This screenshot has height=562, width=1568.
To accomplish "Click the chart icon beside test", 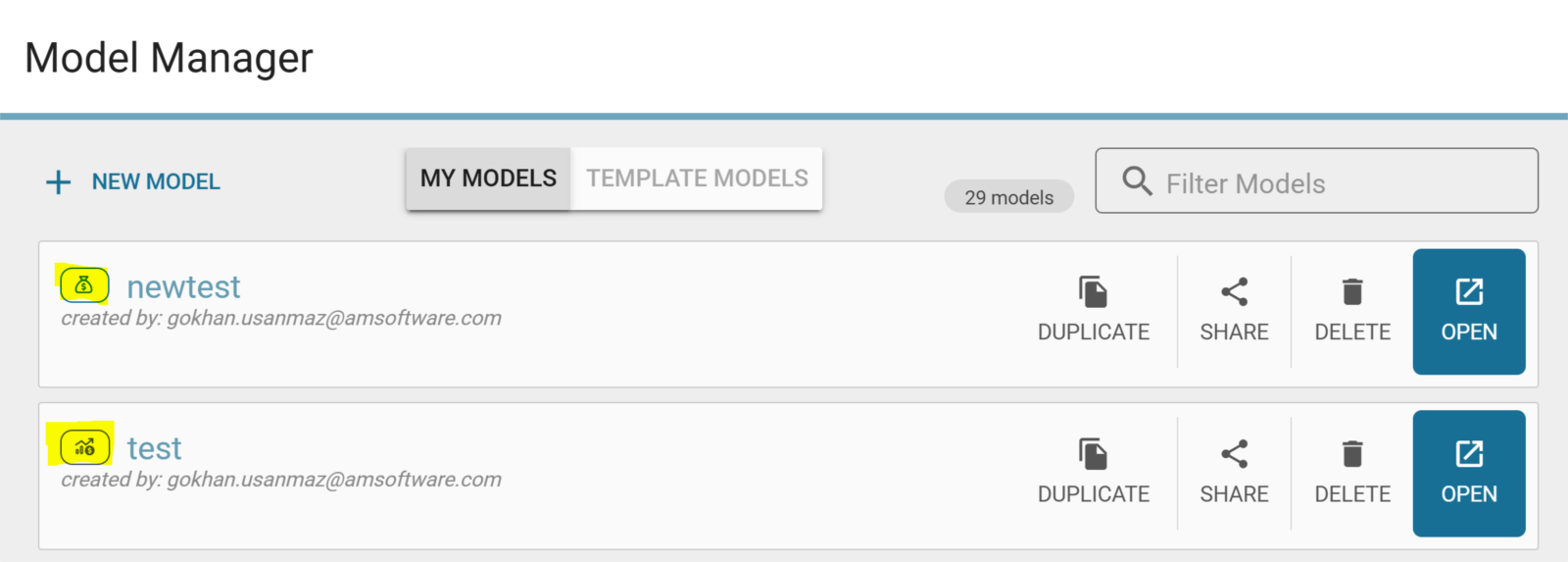I will 85,447.
